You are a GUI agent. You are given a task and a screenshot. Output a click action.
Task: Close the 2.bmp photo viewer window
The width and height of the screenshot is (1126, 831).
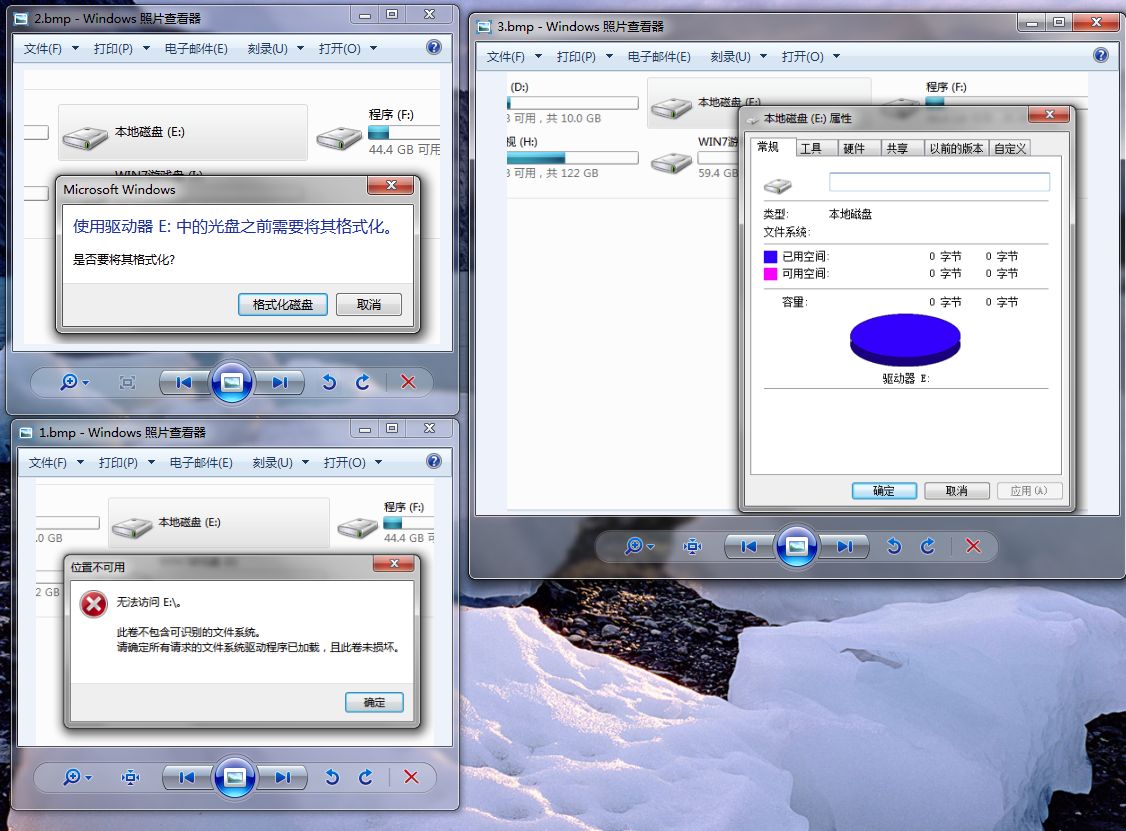[429, 14]
